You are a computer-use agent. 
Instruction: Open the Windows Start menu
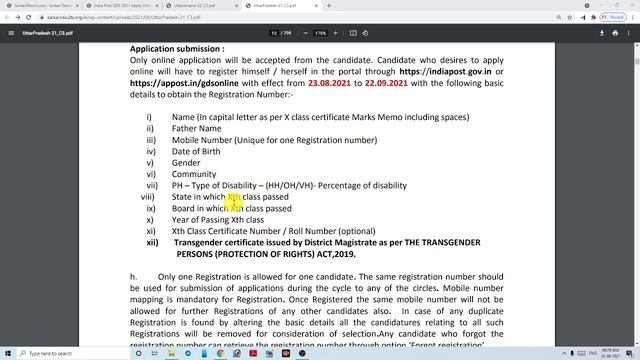pyautogui.click(x=8, y=353)
